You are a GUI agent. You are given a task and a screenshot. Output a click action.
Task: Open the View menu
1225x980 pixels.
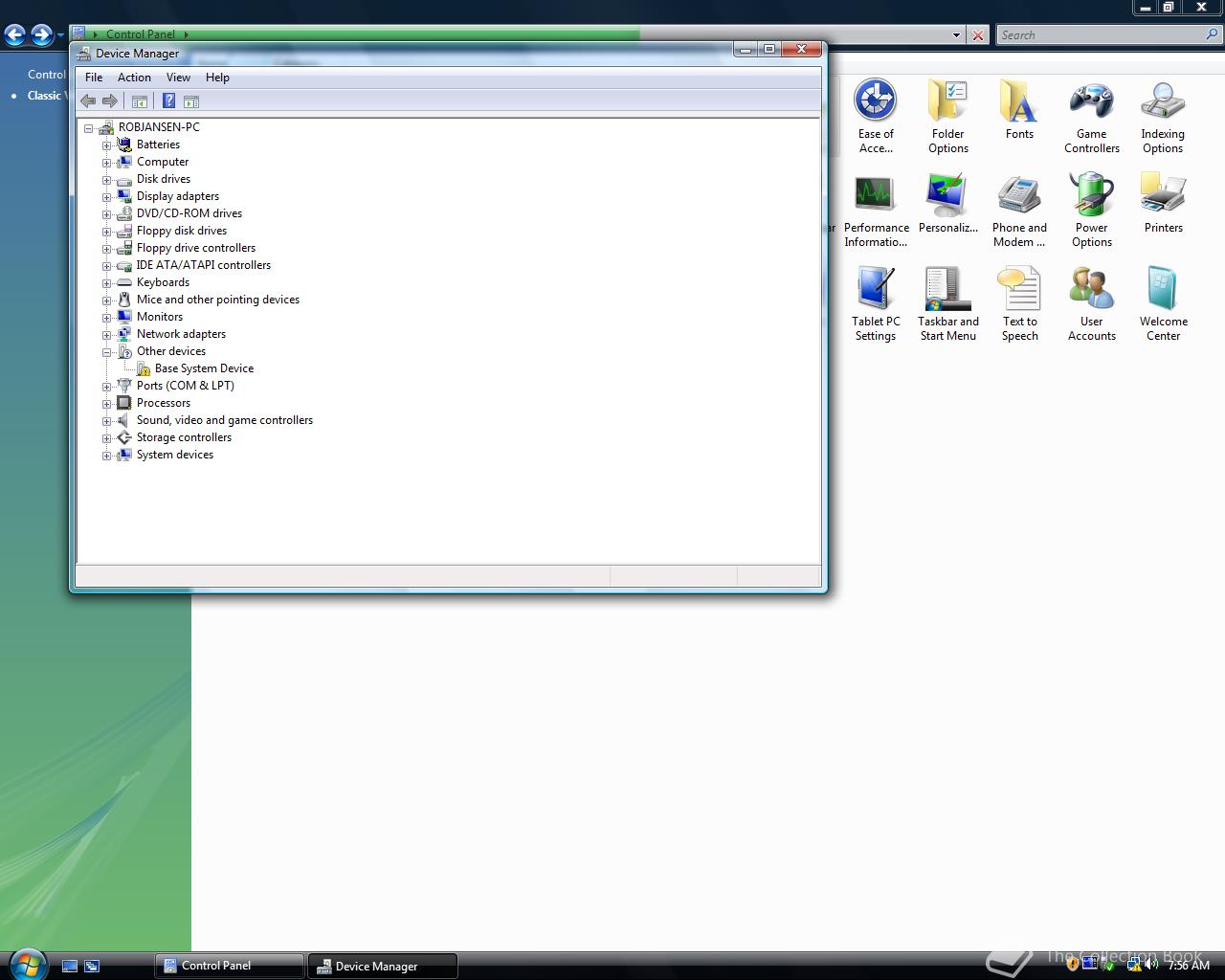[x=178, y=78]
